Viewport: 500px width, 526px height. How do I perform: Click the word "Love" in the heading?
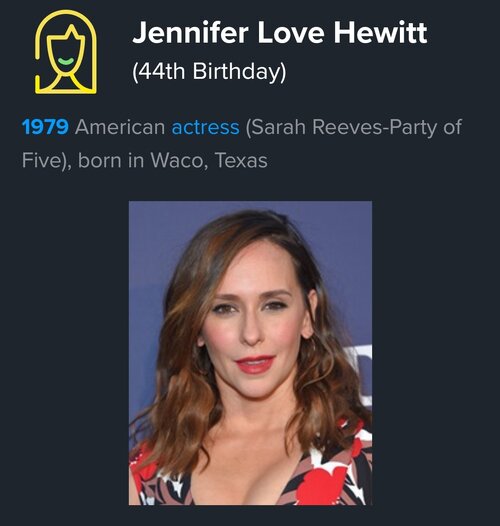click(x=291, y=33)
